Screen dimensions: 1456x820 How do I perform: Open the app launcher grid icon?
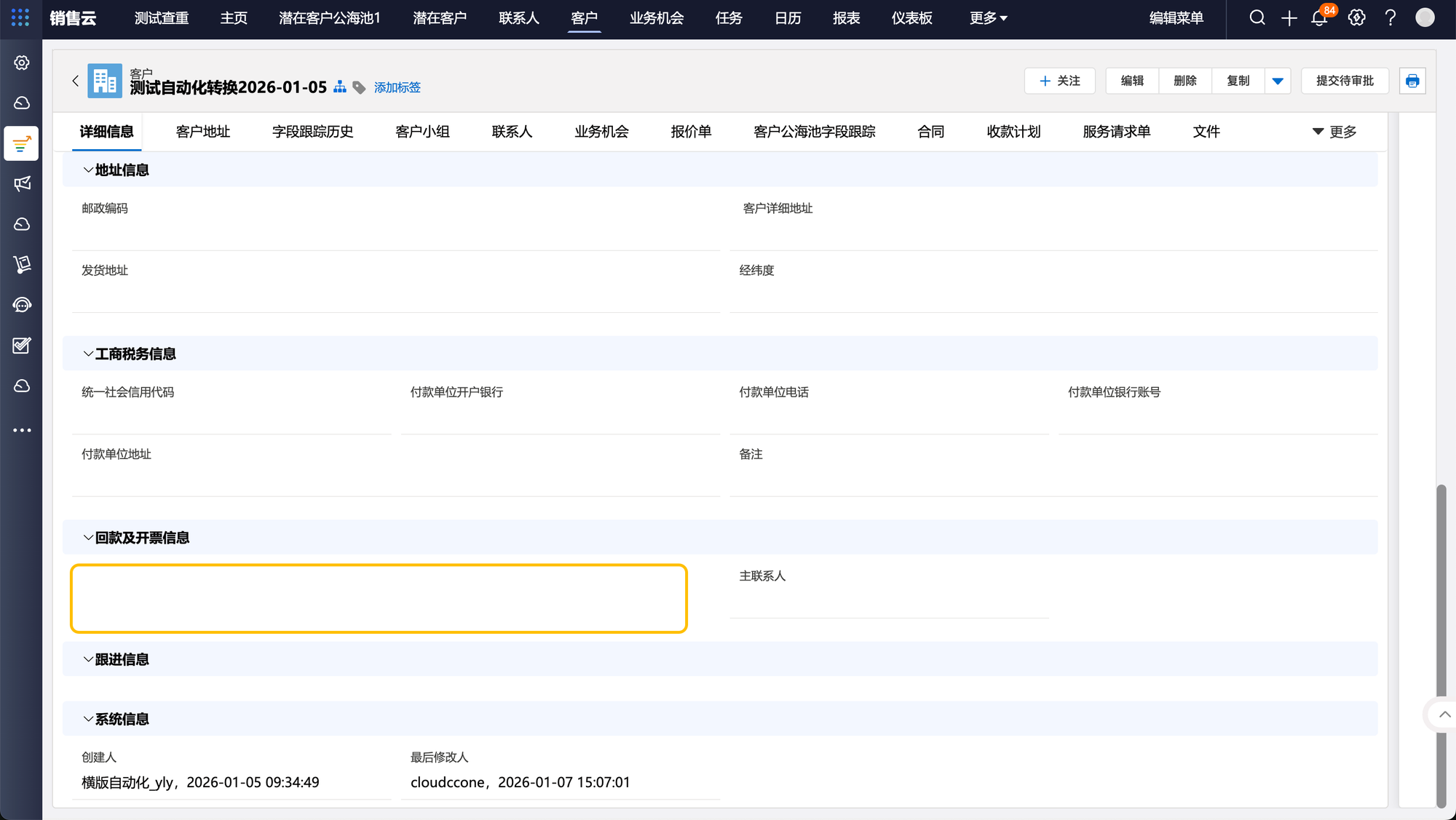tap(20, 17)
